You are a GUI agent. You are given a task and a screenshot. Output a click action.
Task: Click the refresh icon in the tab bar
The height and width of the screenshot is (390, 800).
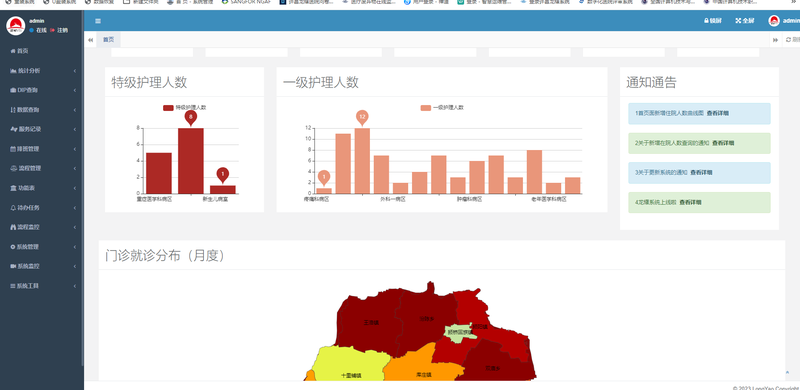(788, 40)
